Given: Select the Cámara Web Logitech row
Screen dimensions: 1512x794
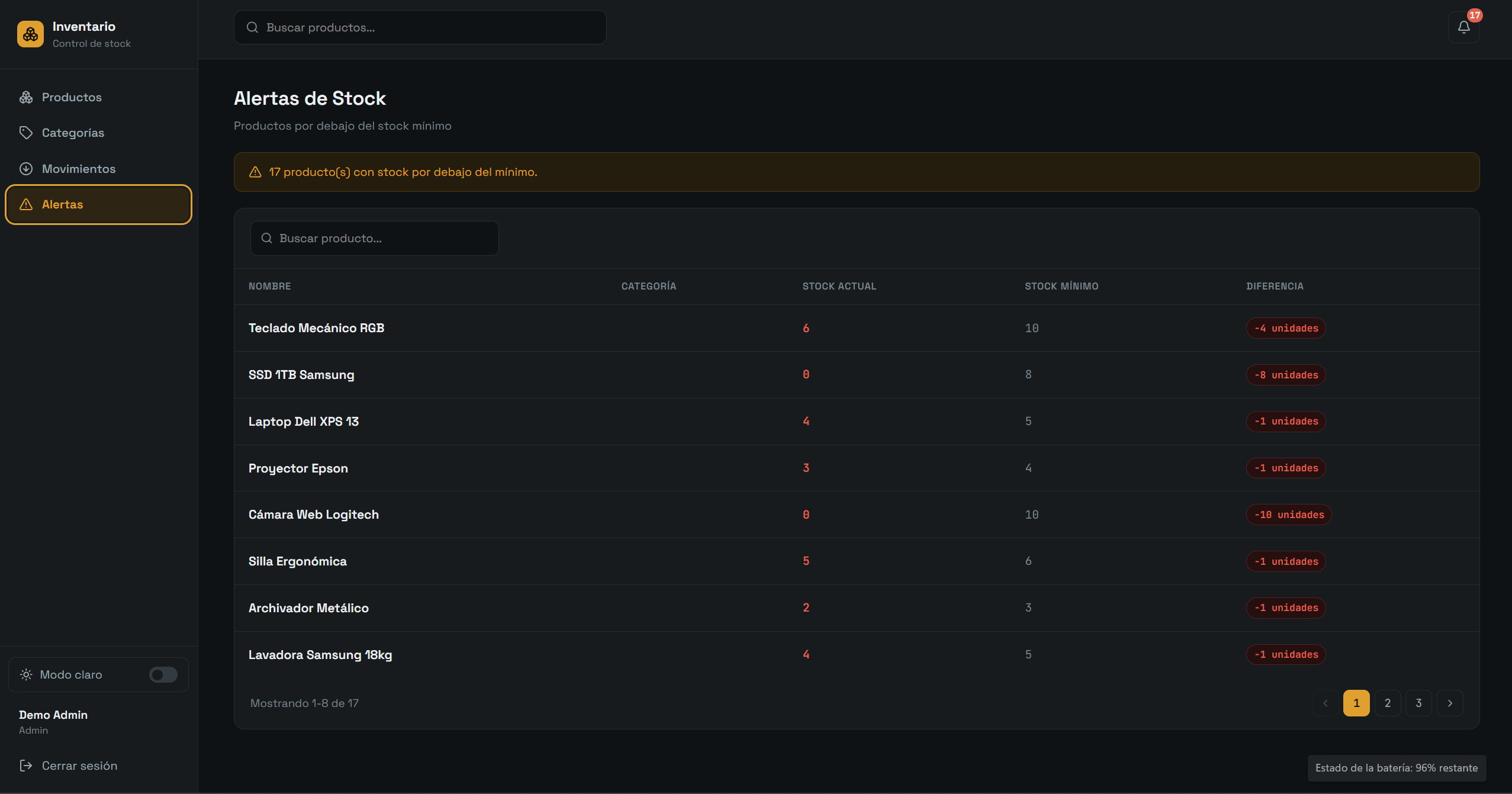Looking at the screenshot, I should [x=857, y=515].
